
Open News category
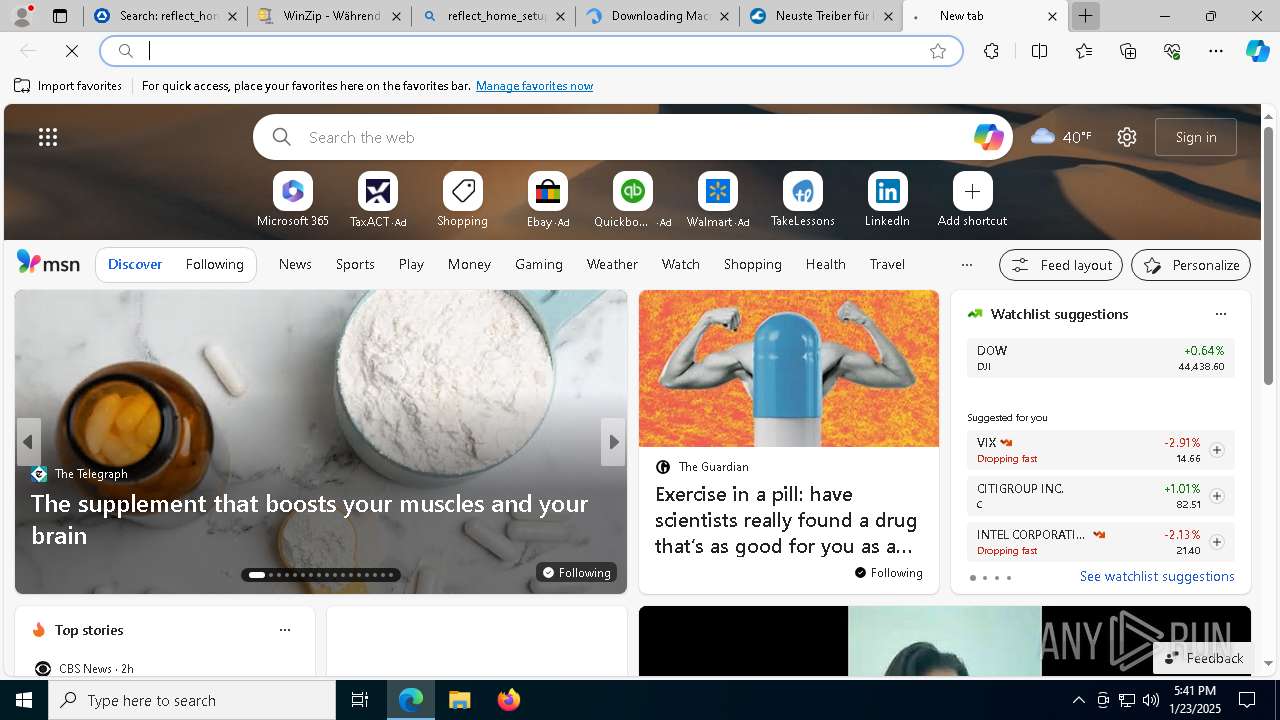pyautogui.click(x=295, y=264)
